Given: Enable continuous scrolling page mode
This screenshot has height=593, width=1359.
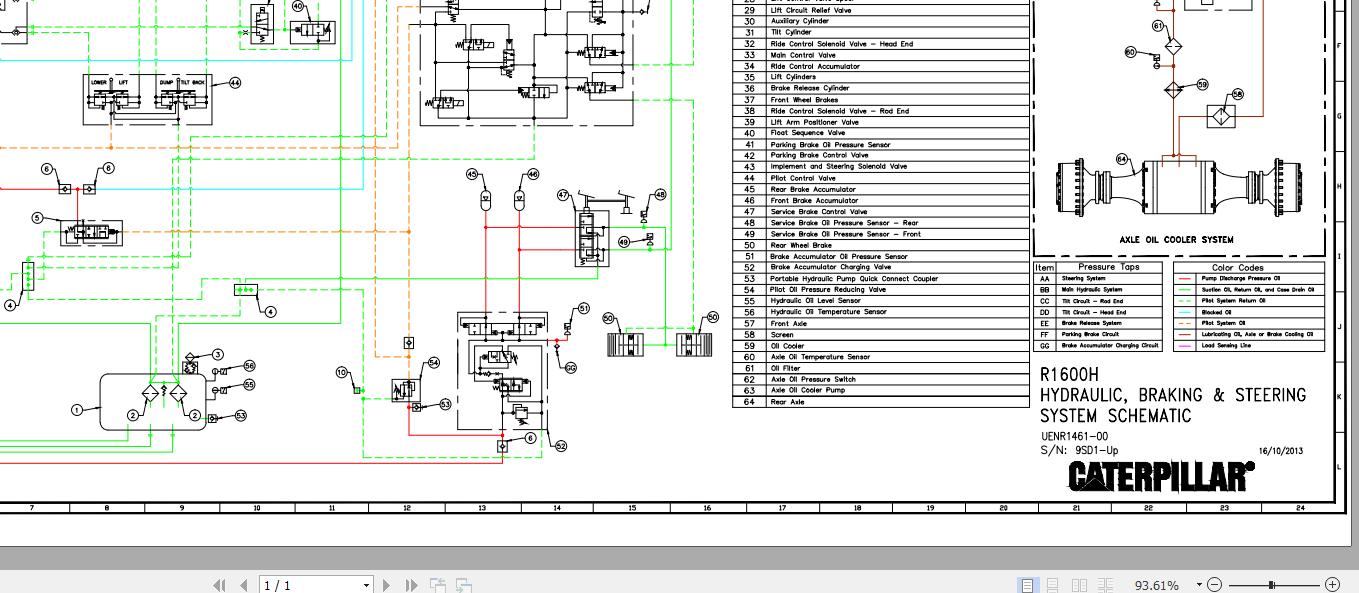Looking at the screenshot, I should tap(1053, 585).
